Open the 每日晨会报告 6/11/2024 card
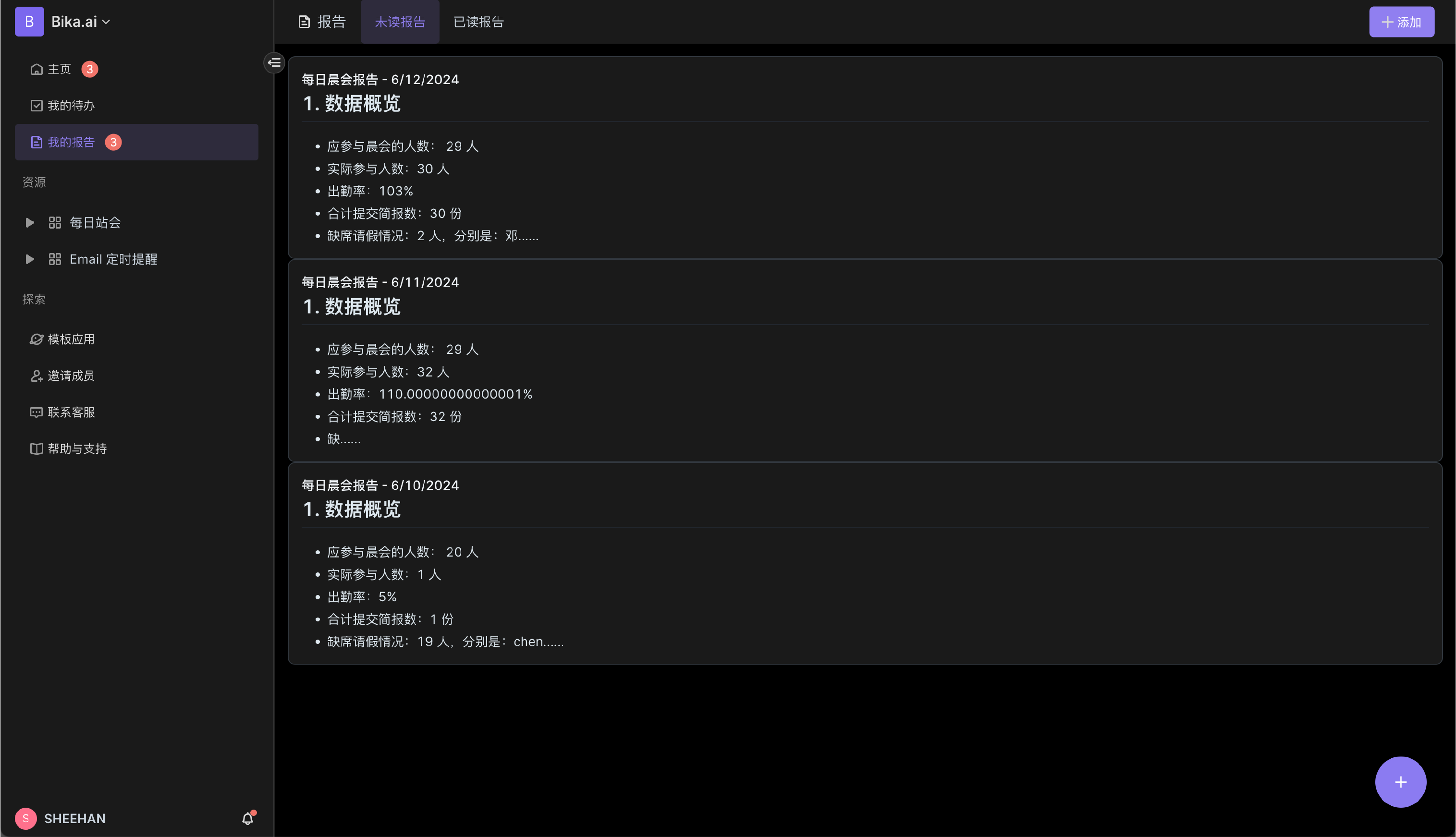Screen dimensions: 1456x837 [x=865, y=361]
